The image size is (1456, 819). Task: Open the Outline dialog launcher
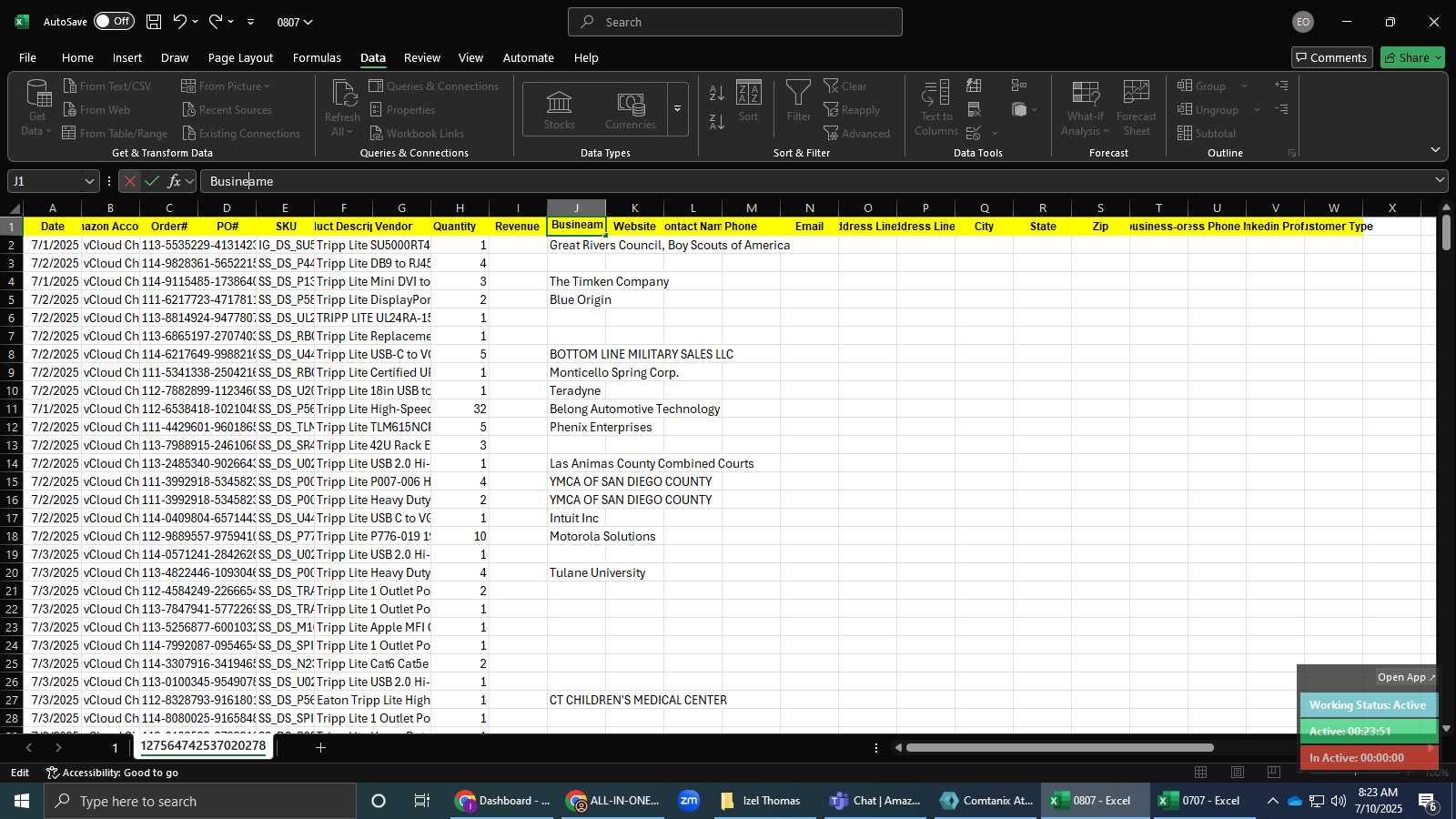[1291, 153]
